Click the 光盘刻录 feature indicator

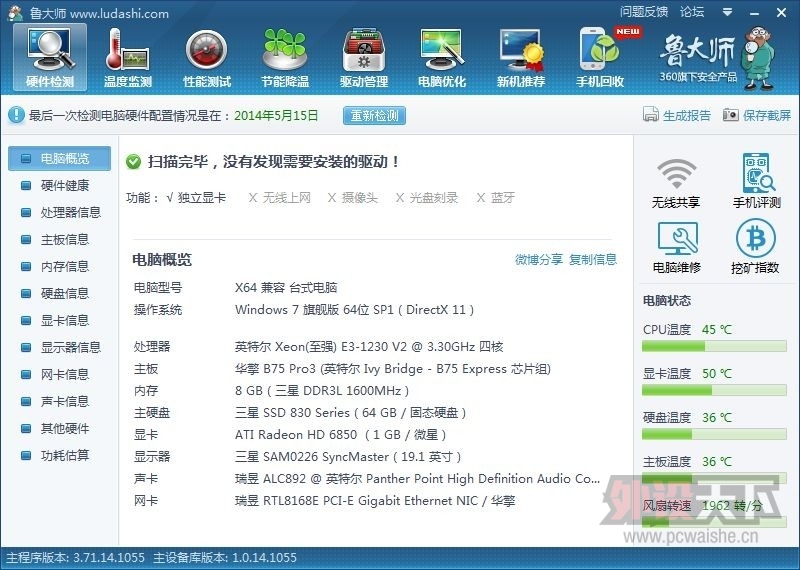point(427,197)
